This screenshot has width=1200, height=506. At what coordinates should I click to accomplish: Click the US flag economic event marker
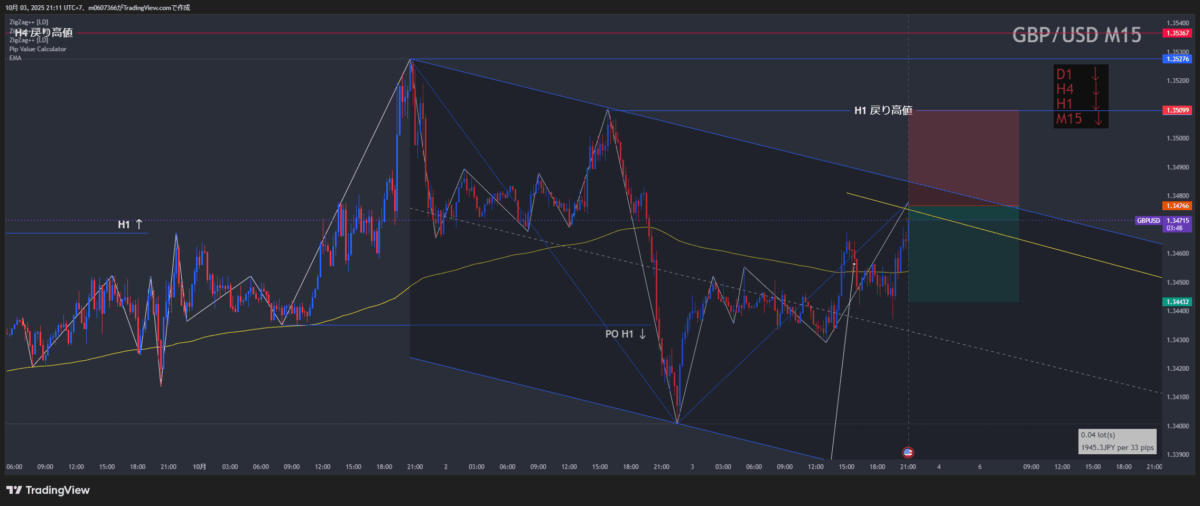[x=908, y=453]
